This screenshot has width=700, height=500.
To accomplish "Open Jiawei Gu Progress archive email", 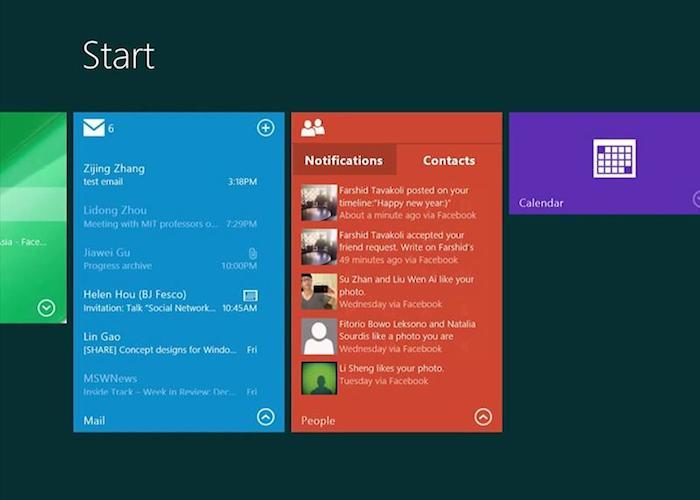I will pos(170,258).
